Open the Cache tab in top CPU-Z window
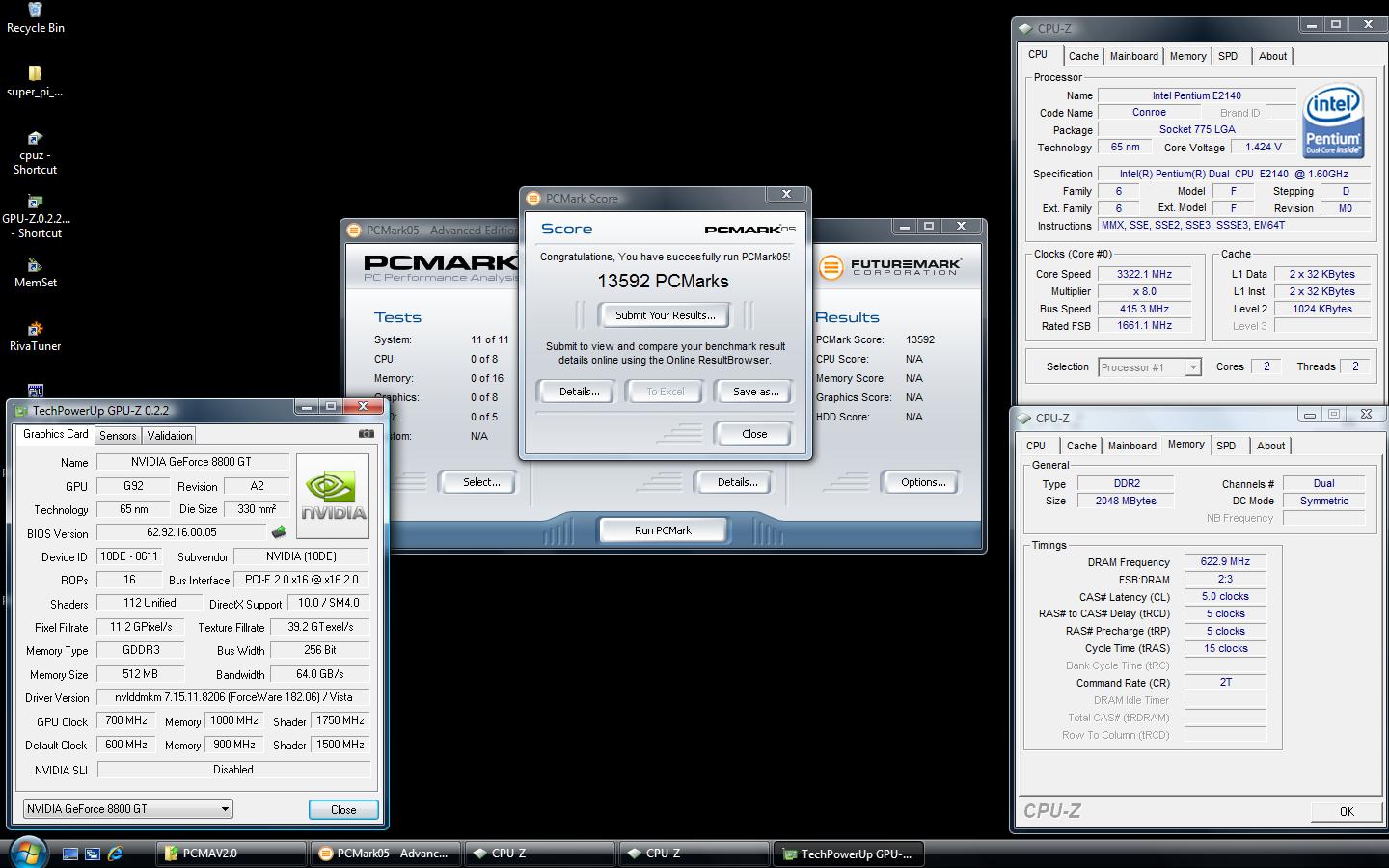 [1083, 56]
